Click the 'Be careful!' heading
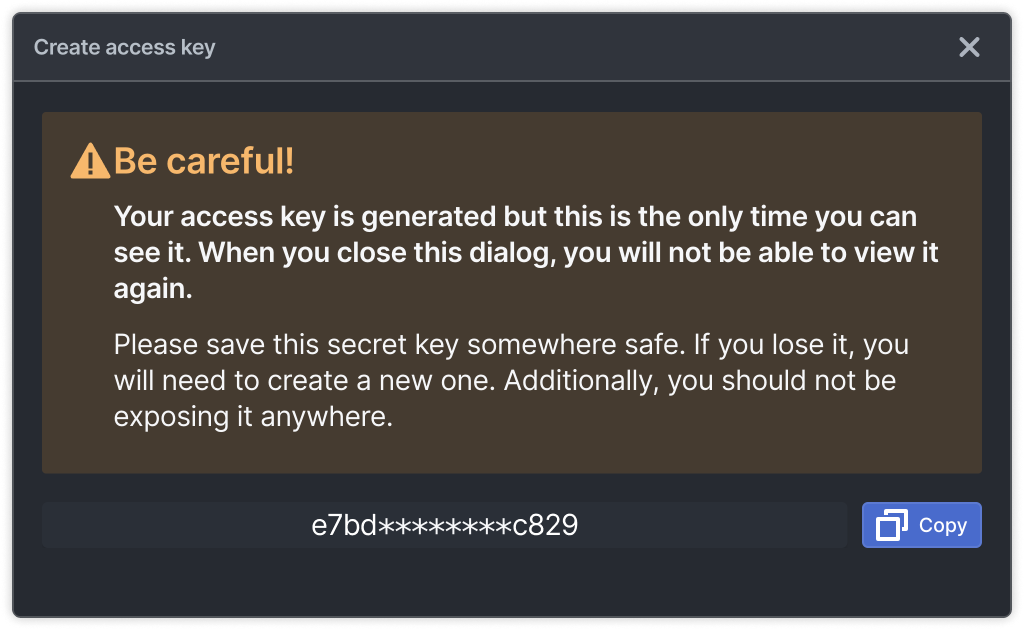1024x630 pixels. 204,161
